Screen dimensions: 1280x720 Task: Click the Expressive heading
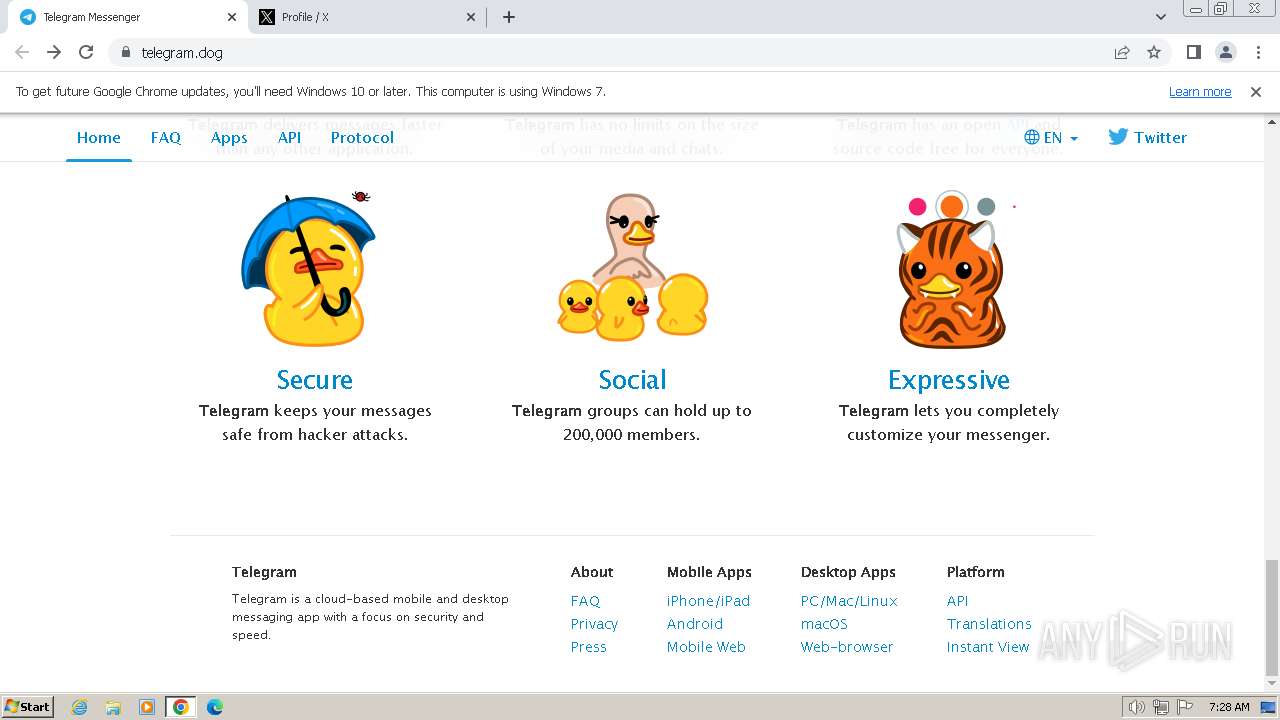[949, 380]
